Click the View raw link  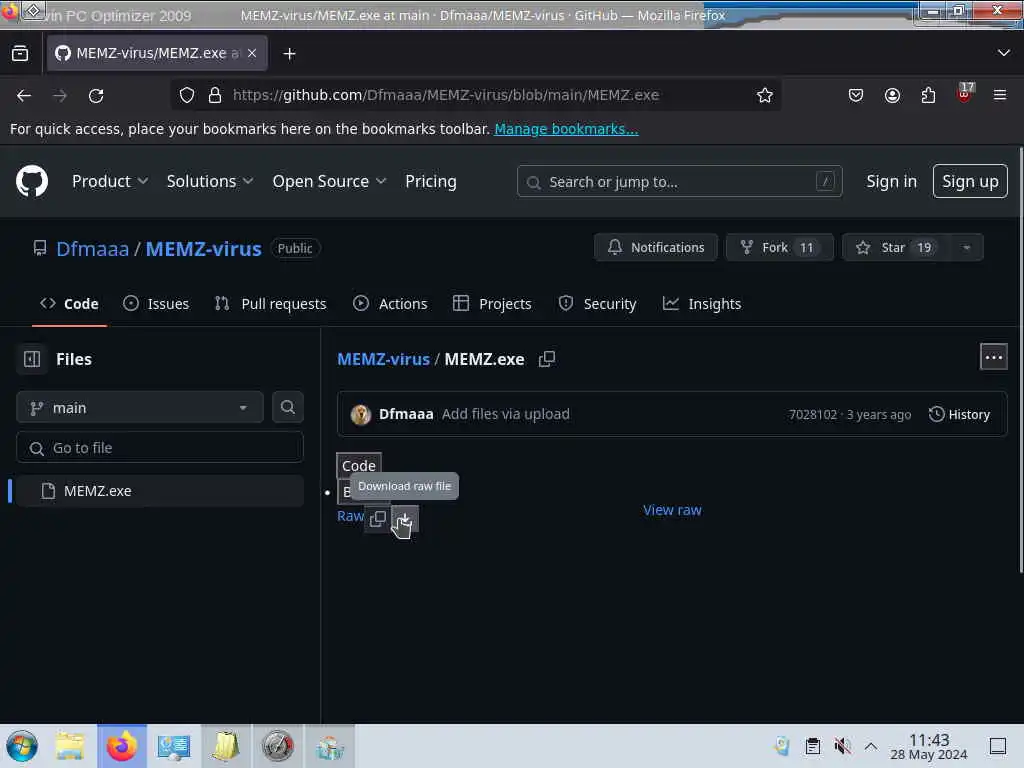coord(672,510)
